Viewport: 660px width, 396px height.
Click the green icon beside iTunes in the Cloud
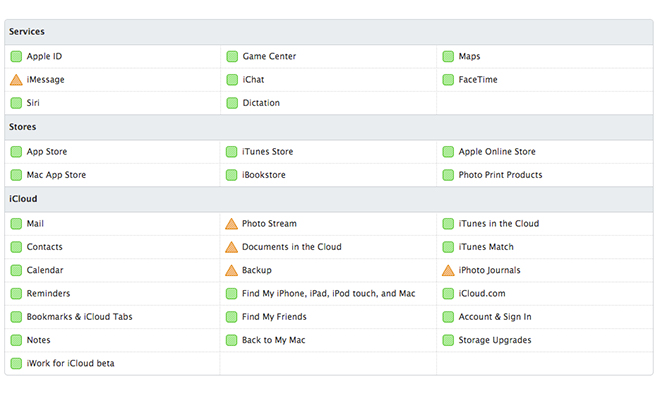coord(448,223)
